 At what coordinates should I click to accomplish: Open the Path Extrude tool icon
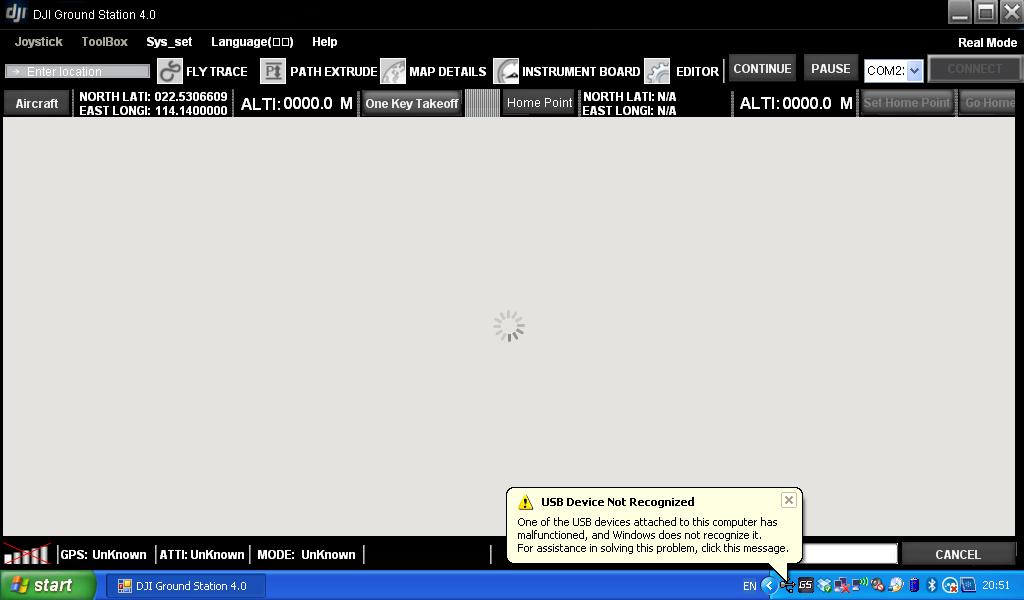click(273, 71)
